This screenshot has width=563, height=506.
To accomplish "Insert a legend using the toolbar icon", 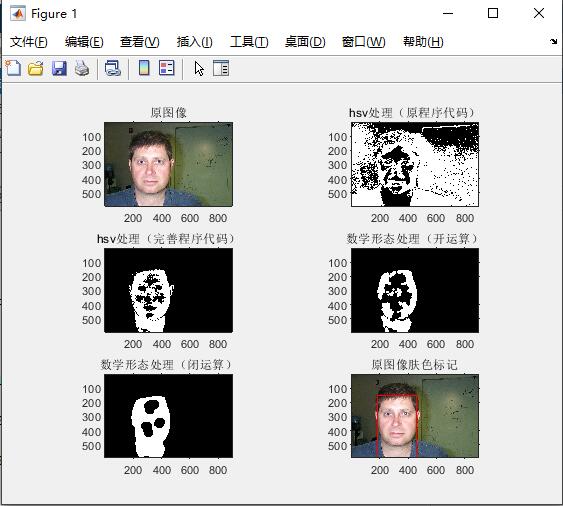I will 167,68.
